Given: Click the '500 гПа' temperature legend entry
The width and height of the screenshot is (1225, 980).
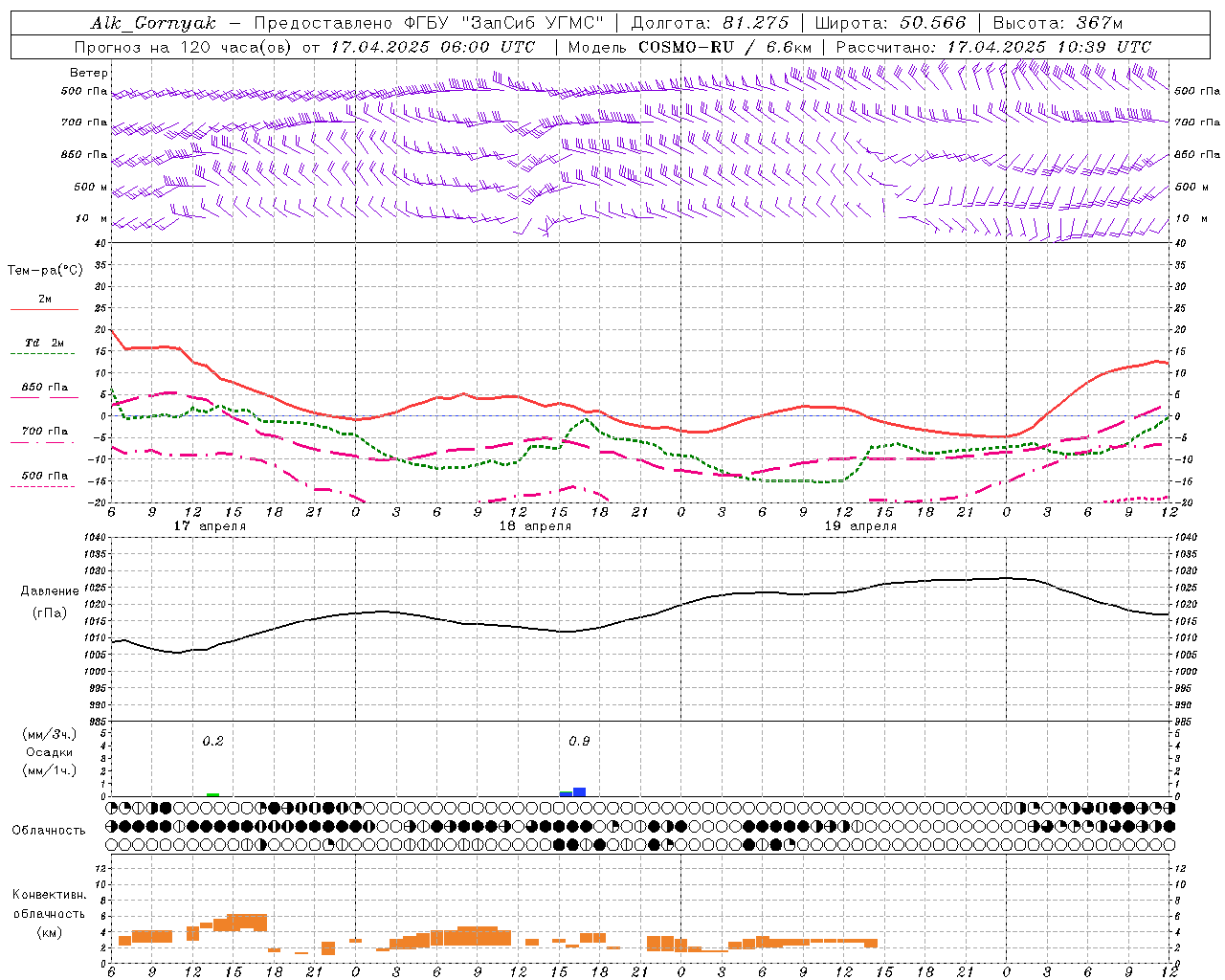Looking at the screenshot, I should 45,476.
